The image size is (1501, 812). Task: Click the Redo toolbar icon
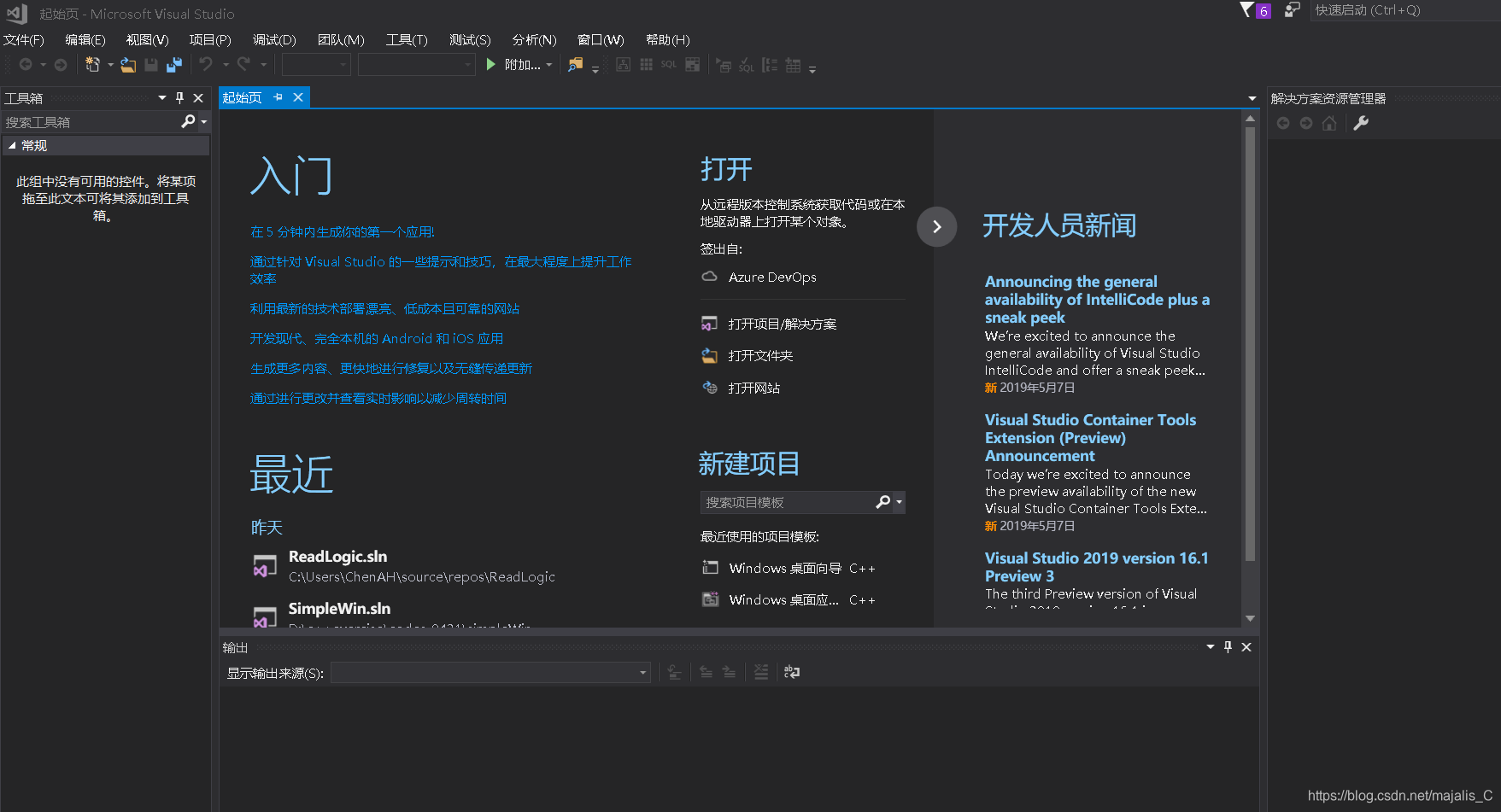(x=243, y=64)
